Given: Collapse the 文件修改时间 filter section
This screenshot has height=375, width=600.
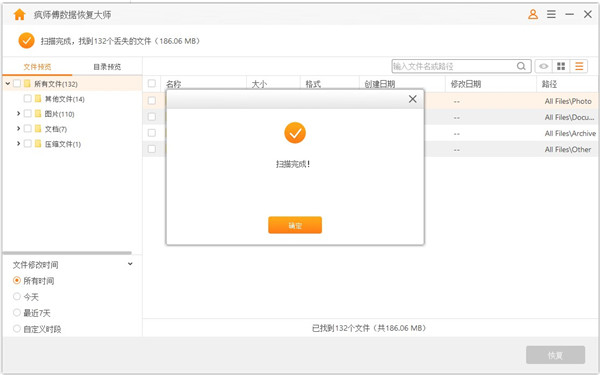Looking at the screenshot, I should coord(130,264).
